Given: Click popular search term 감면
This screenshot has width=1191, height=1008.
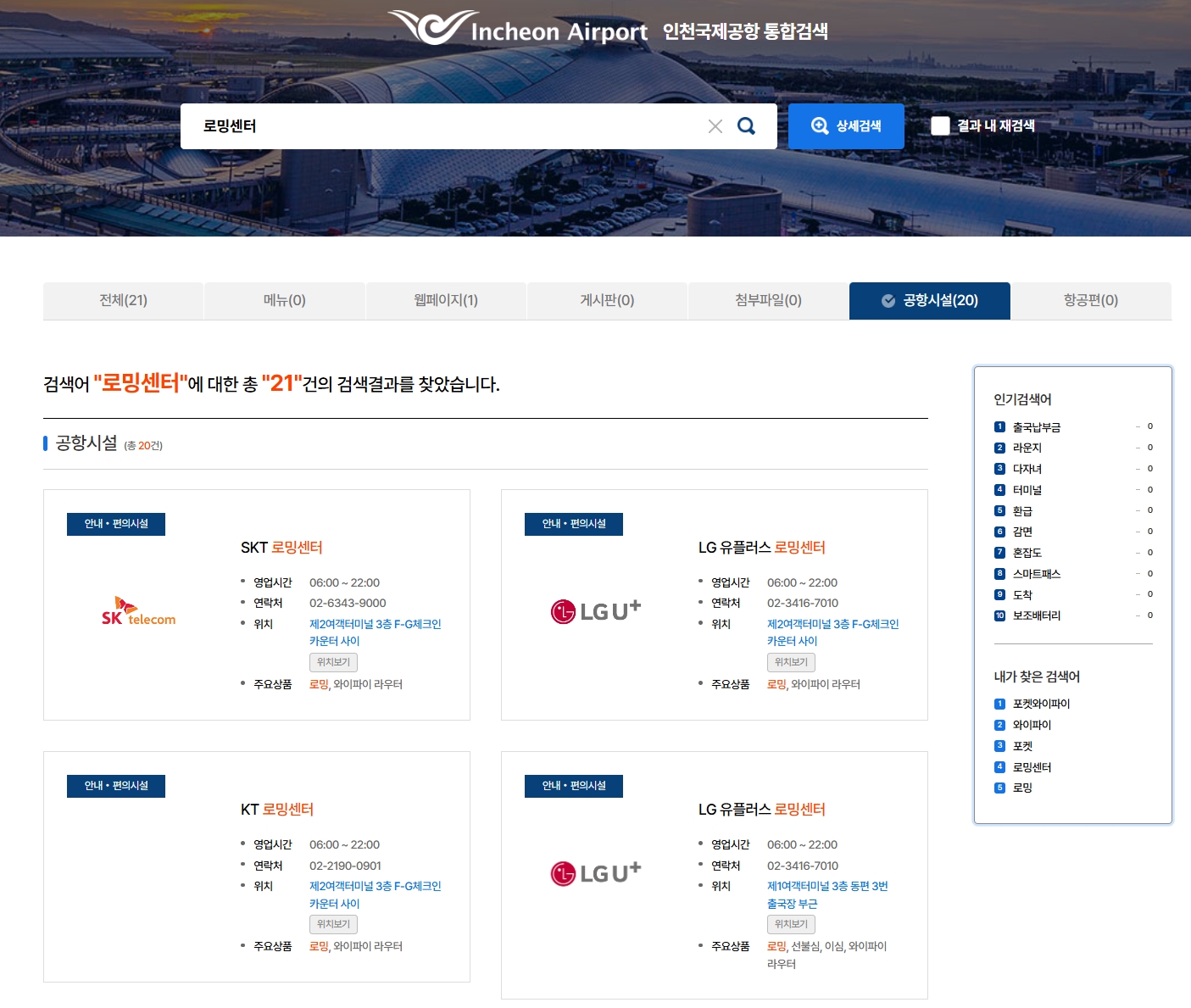Looking at the screenshot, I should point(1022,532).
